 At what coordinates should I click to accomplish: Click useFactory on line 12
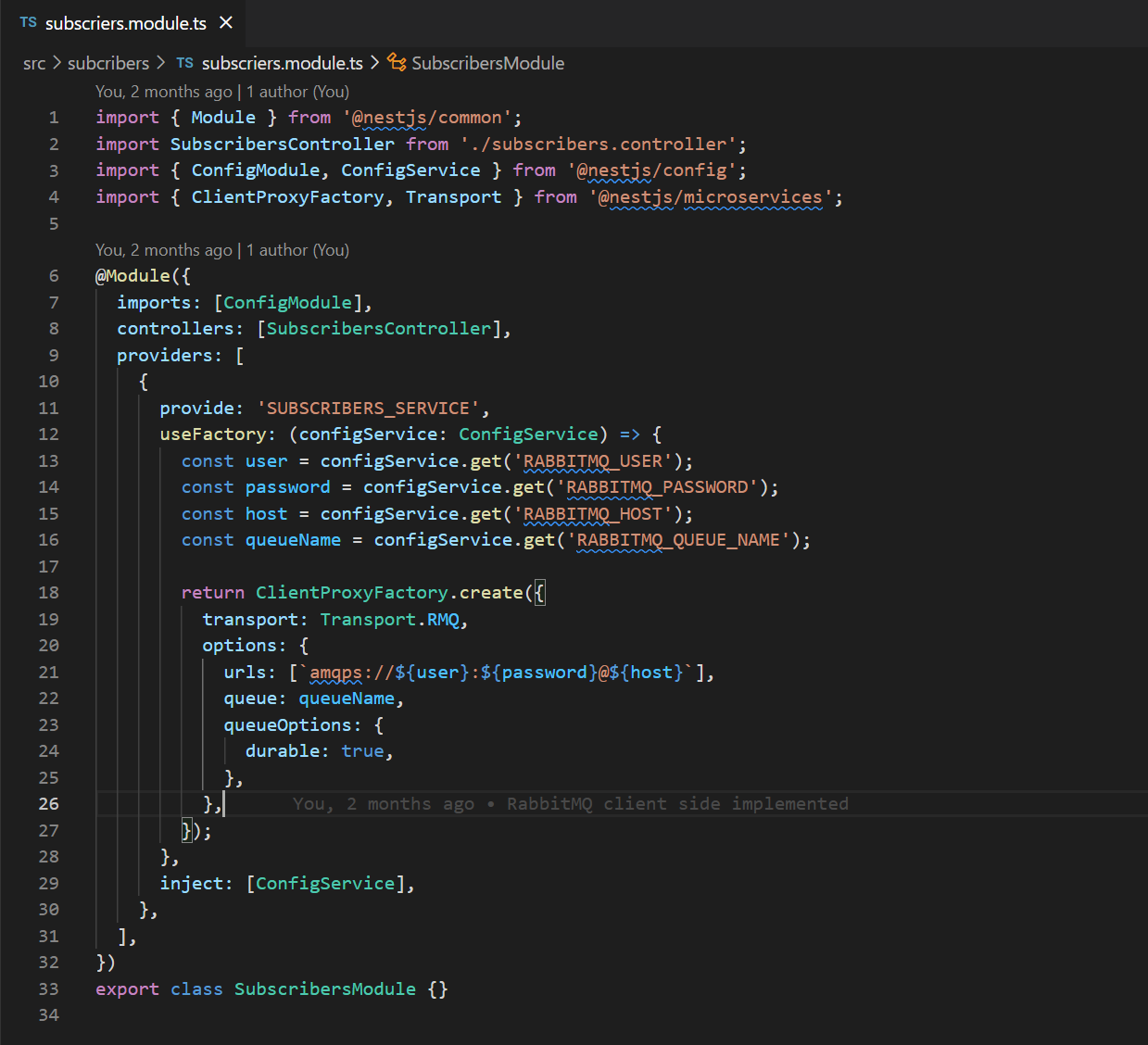(213, 434)
